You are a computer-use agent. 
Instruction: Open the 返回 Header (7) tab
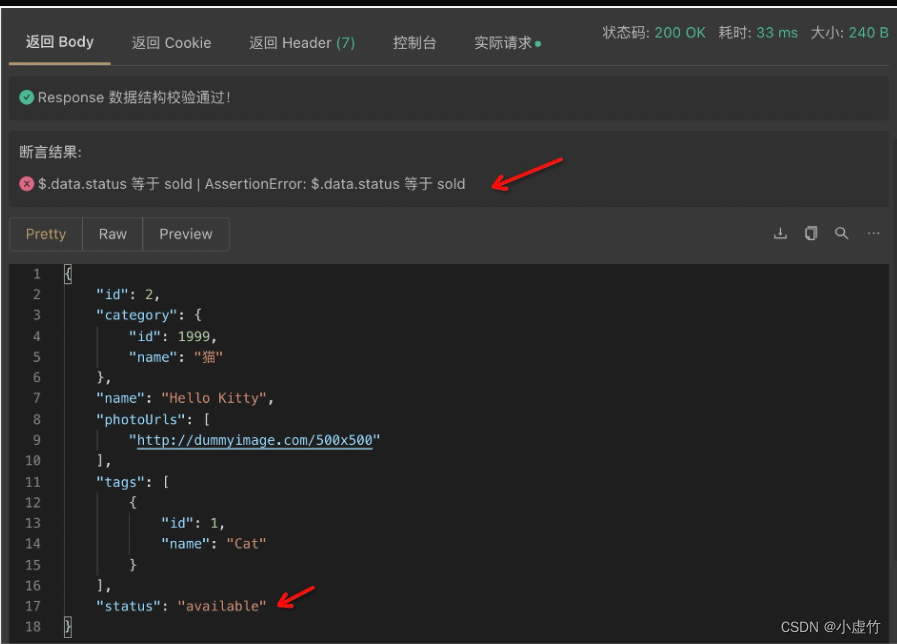(x=302, y=43)
